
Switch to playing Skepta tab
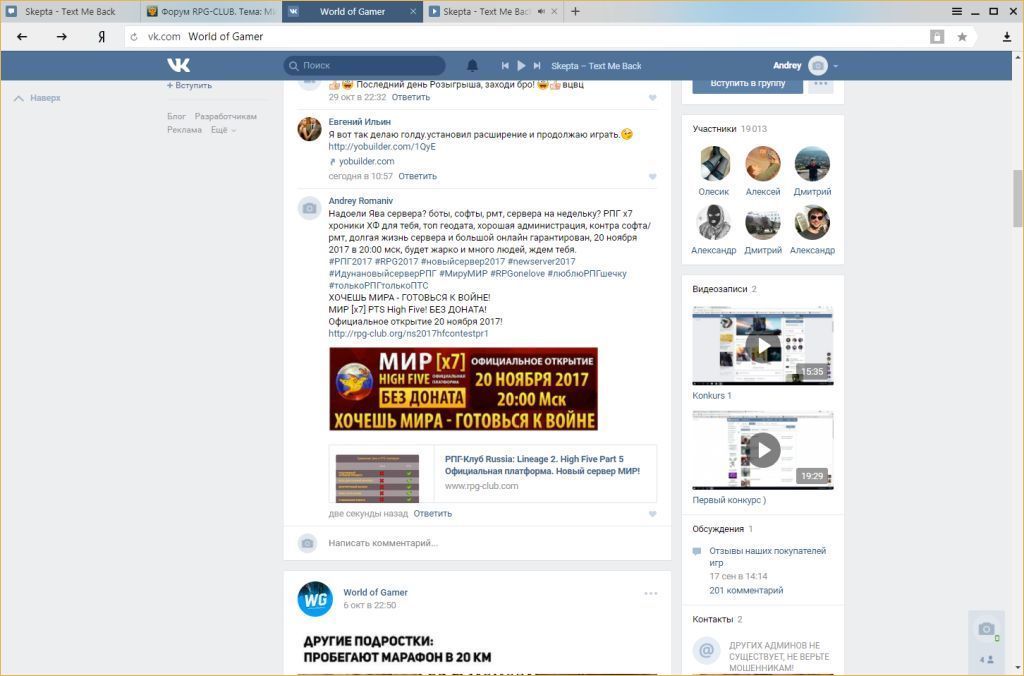487,12
